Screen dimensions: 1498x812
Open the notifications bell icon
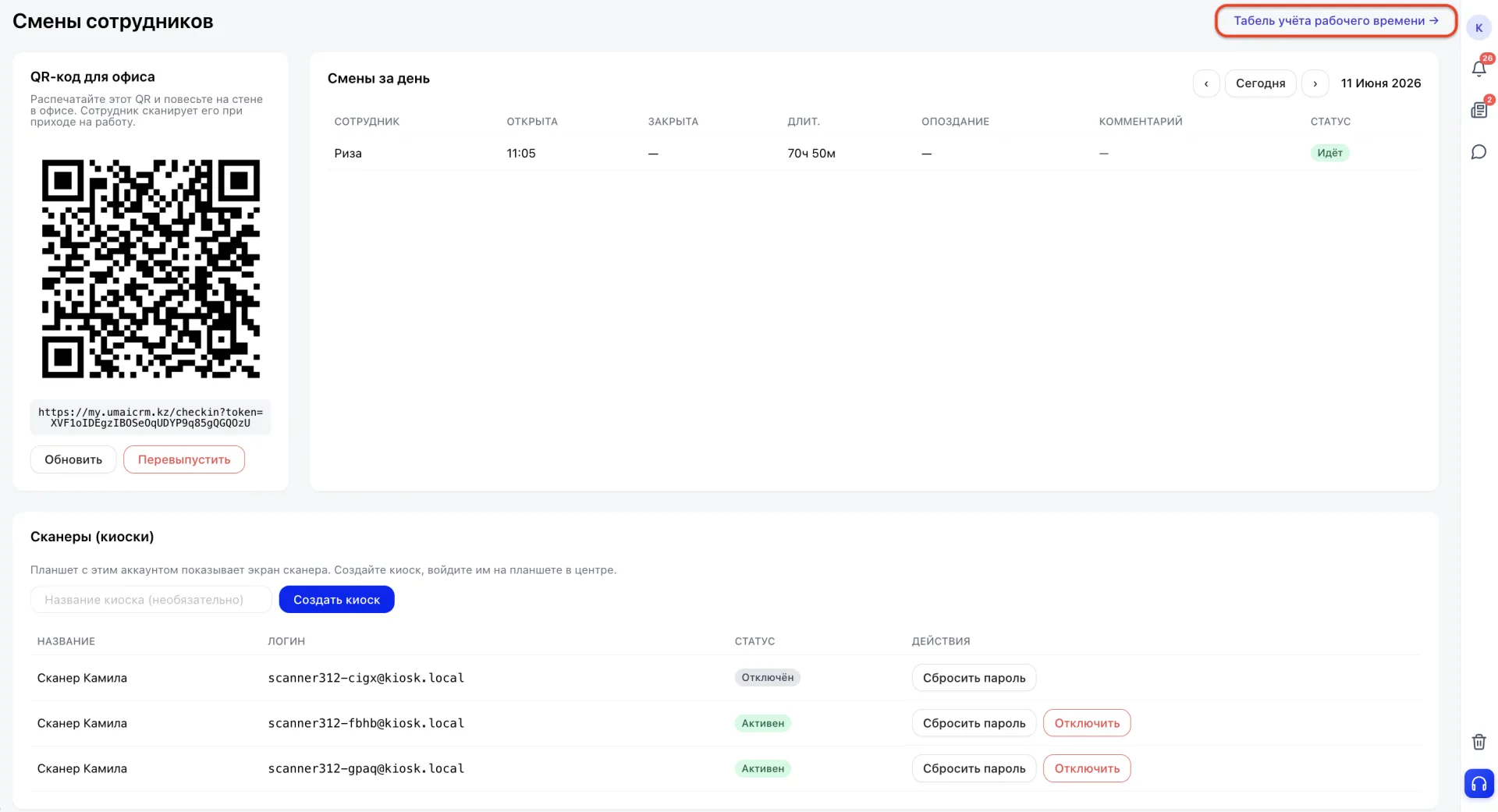point(1478,69)
